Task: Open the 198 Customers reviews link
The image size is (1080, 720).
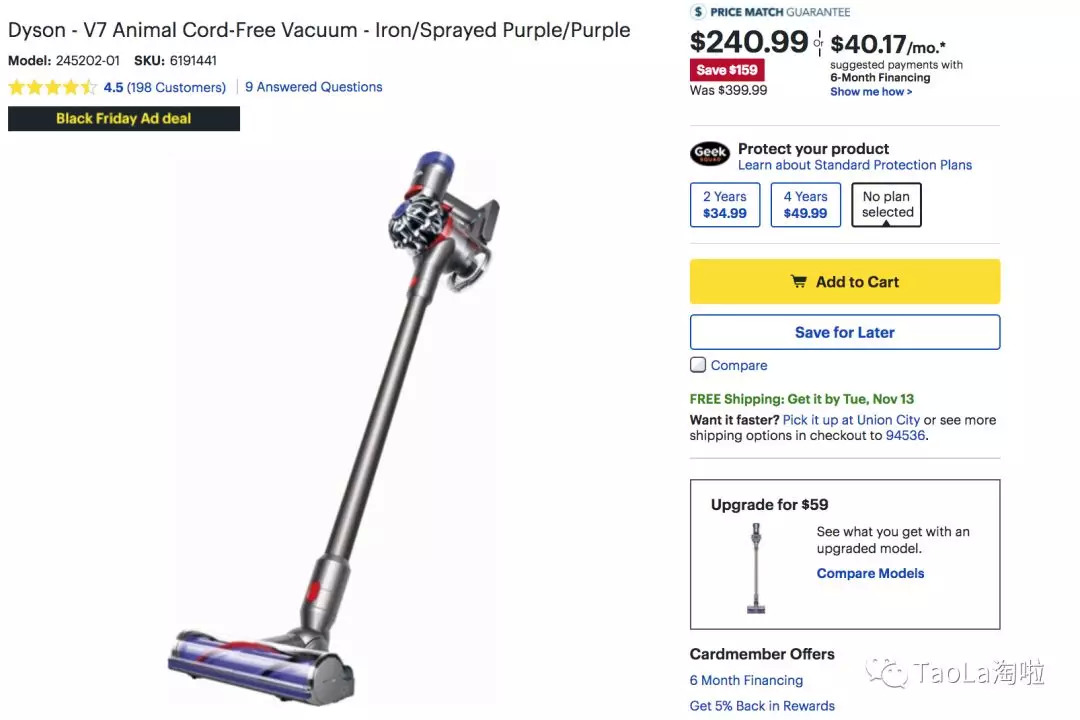Action: coord(176,88)
